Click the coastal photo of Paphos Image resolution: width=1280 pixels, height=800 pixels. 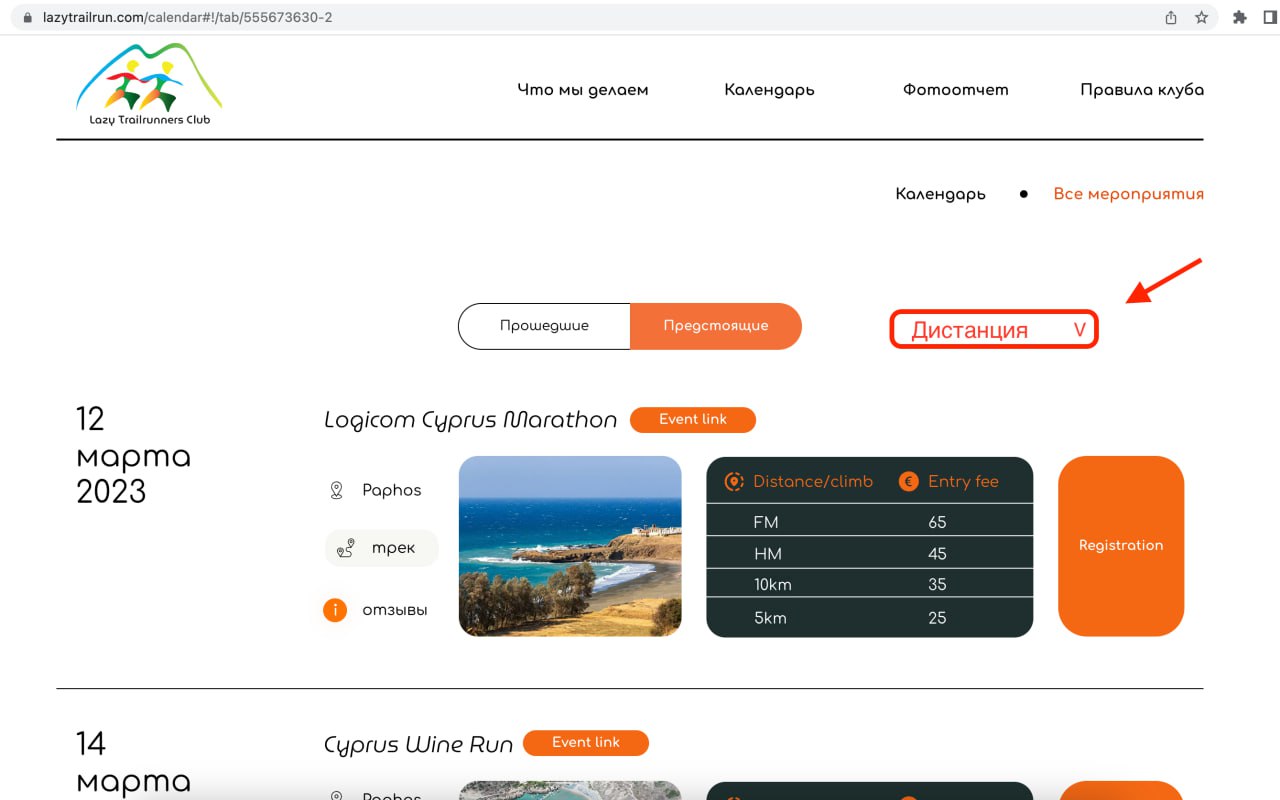pos(570,546)
